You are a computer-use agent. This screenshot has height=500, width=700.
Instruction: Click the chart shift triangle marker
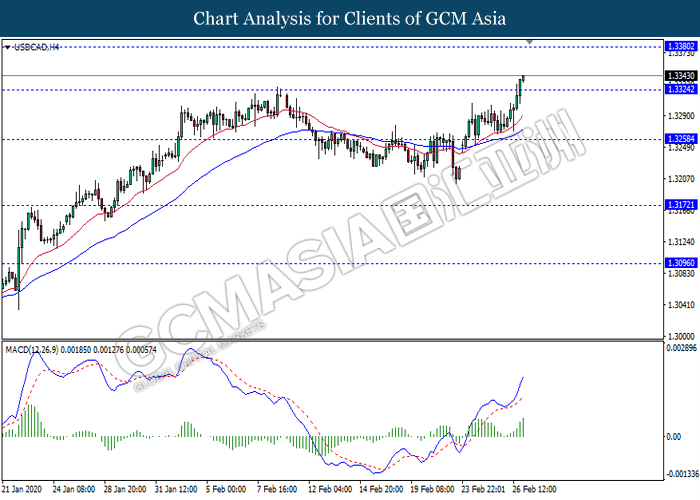pos(529,42)
